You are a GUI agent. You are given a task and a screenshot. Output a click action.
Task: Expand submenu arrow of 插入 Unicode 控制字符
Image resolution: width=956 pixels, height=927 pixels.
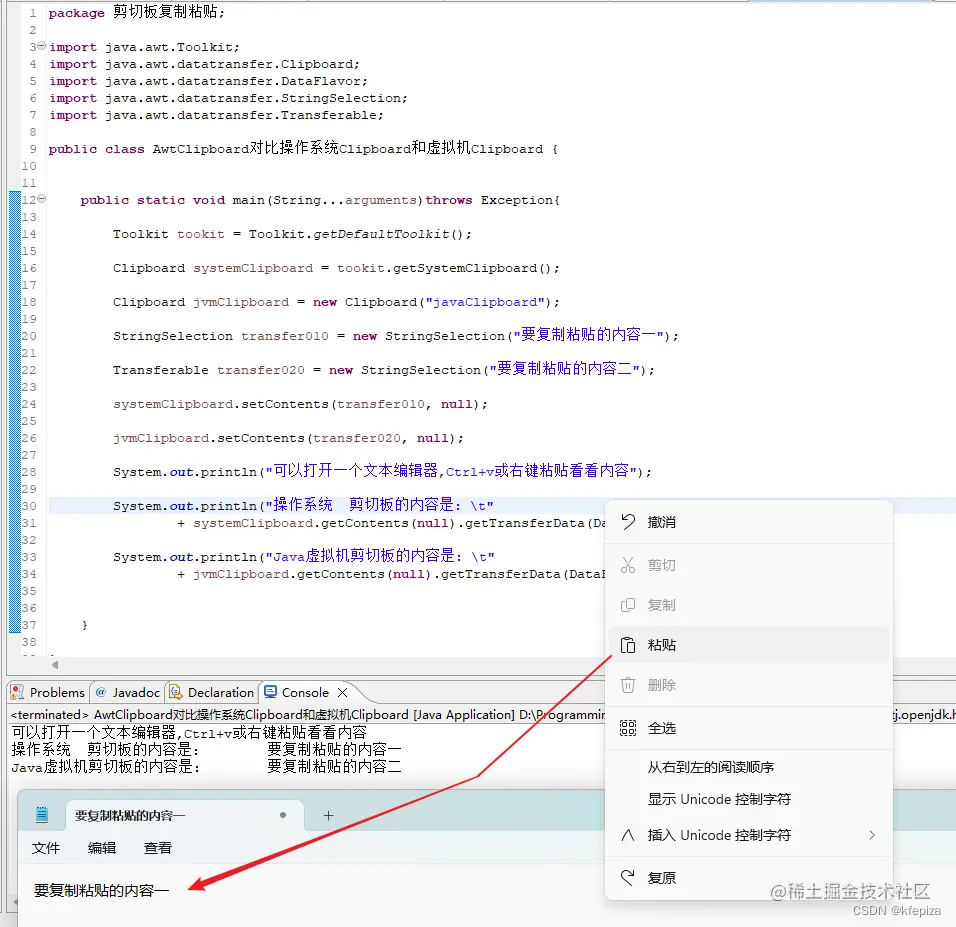pyautogui.click(x=872, y=835)
